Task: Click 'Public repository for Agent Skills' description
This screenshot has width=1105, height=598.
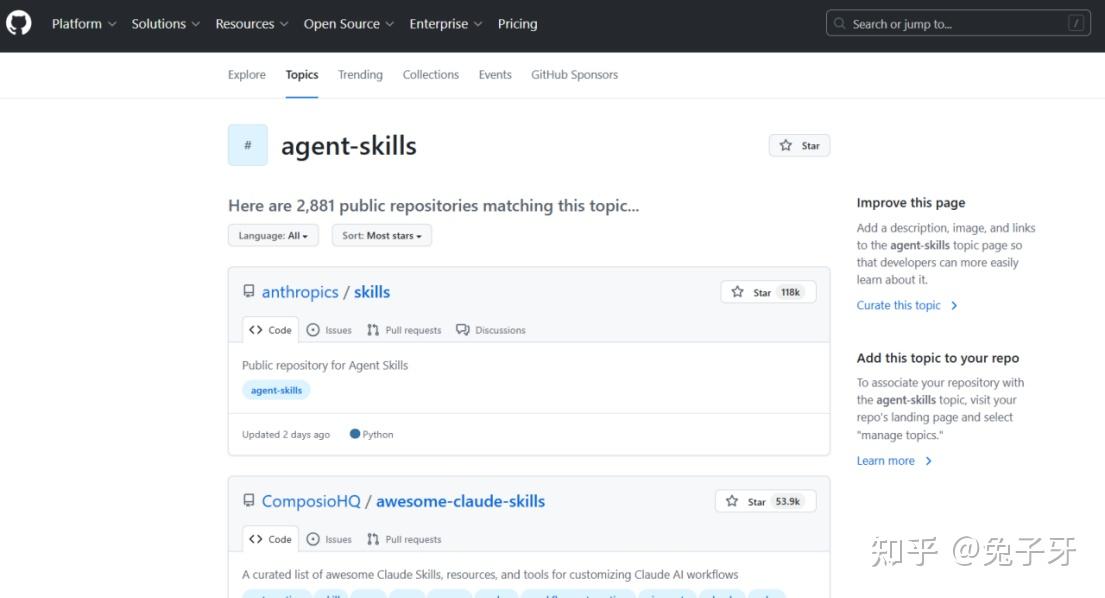Action: pos(325,365)
